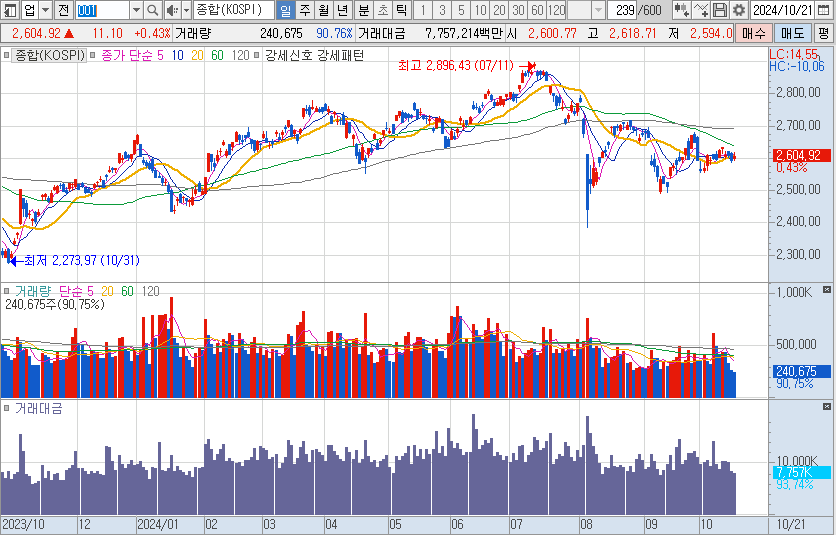Switch to the 주 weekly period
The height and width of the screenshot is (535, 836).
[x=305, y=10]
